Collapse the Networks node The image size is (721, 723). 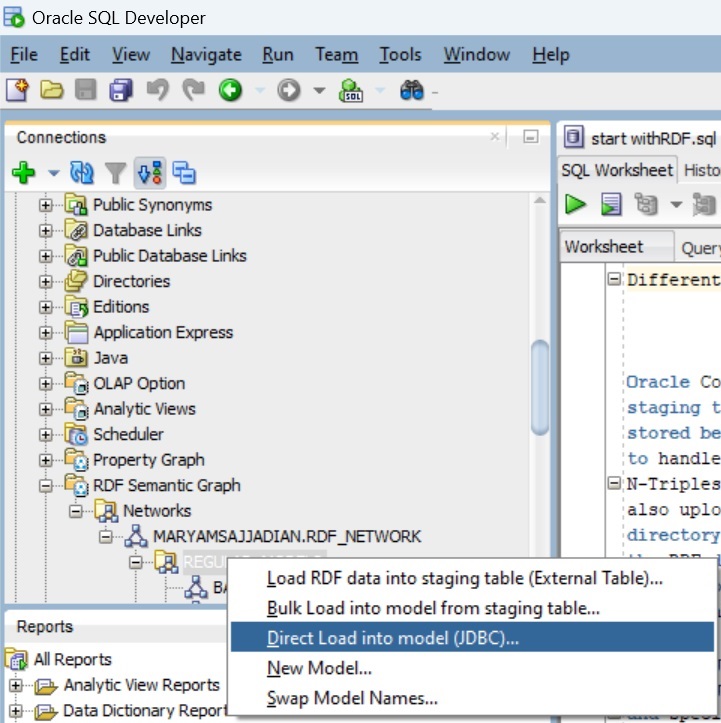(x=76, y=511)
